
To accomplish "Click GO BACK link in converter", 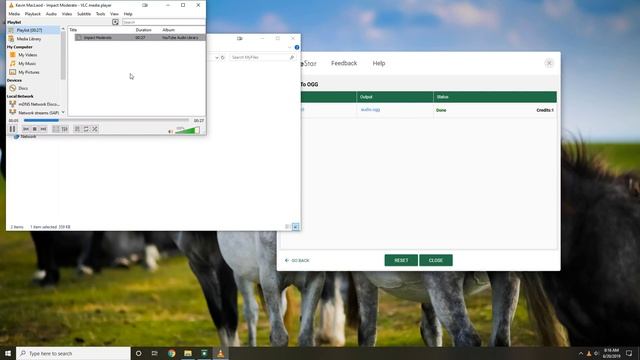I will (297, 260).
